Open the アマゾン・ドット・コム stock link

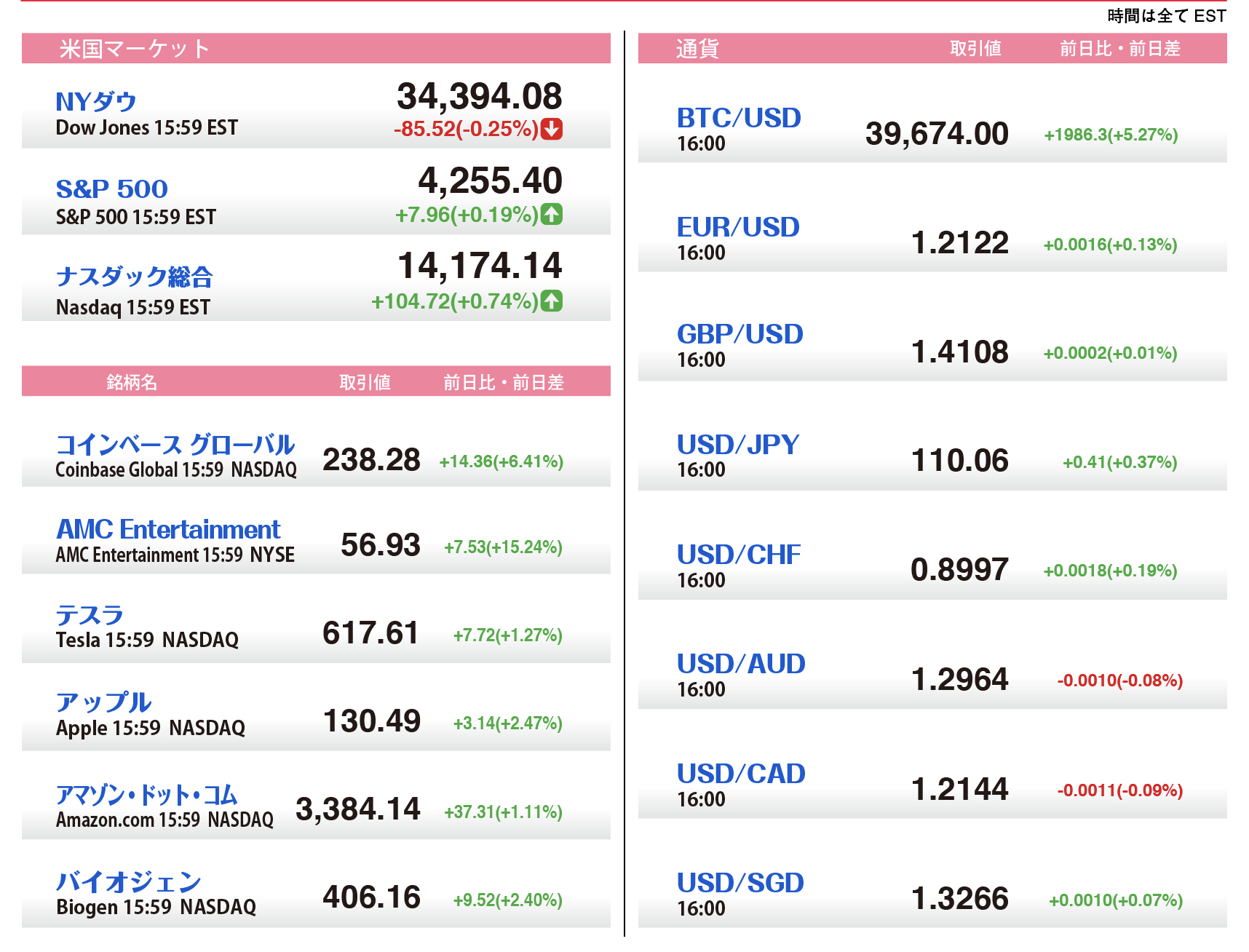(146, 795)
